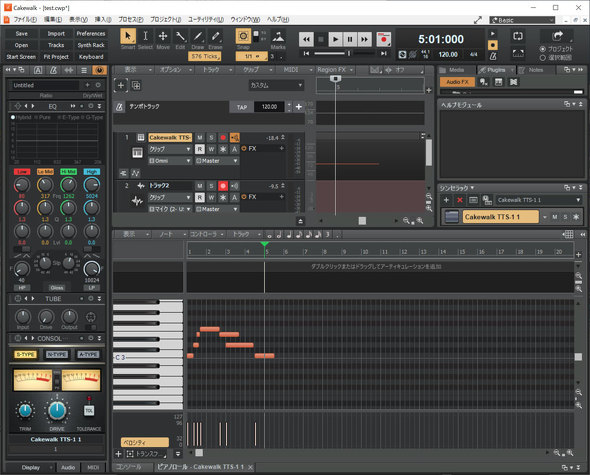Open the 1/1 snap resolution dropdown
The image size is (590, 475).
(252, 56)
